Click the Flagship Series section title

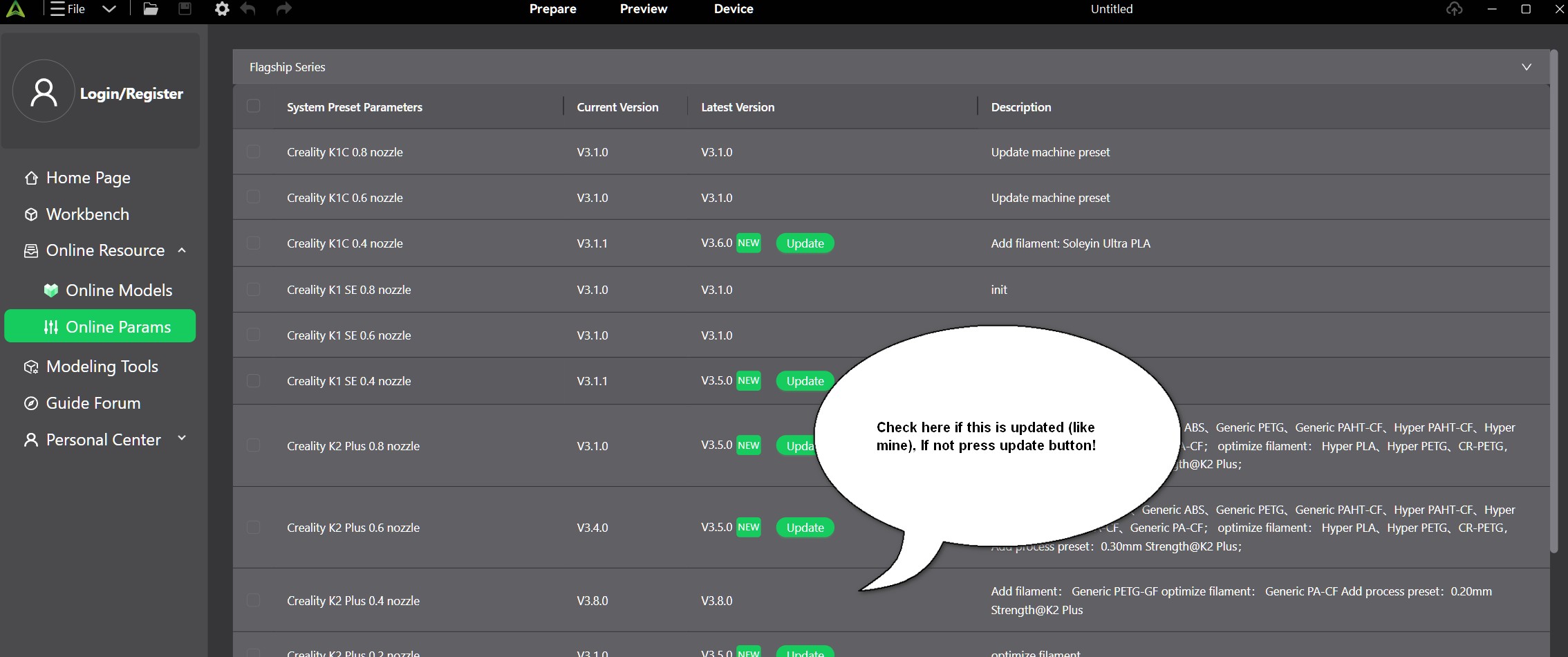pos(288,67)
